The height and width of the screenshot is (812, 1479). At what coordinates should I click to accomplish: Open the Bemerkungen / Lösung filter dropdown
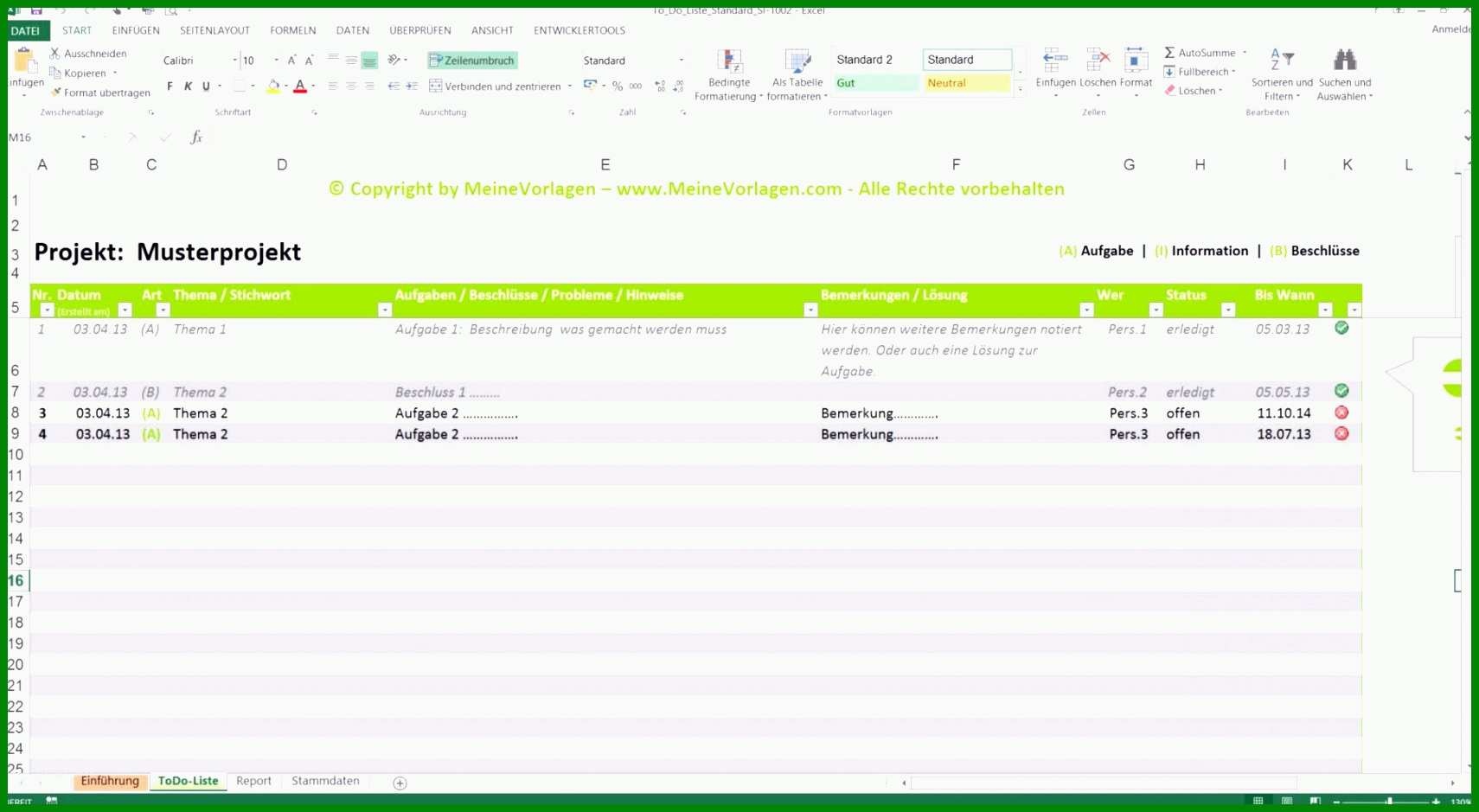point(1086,310)
